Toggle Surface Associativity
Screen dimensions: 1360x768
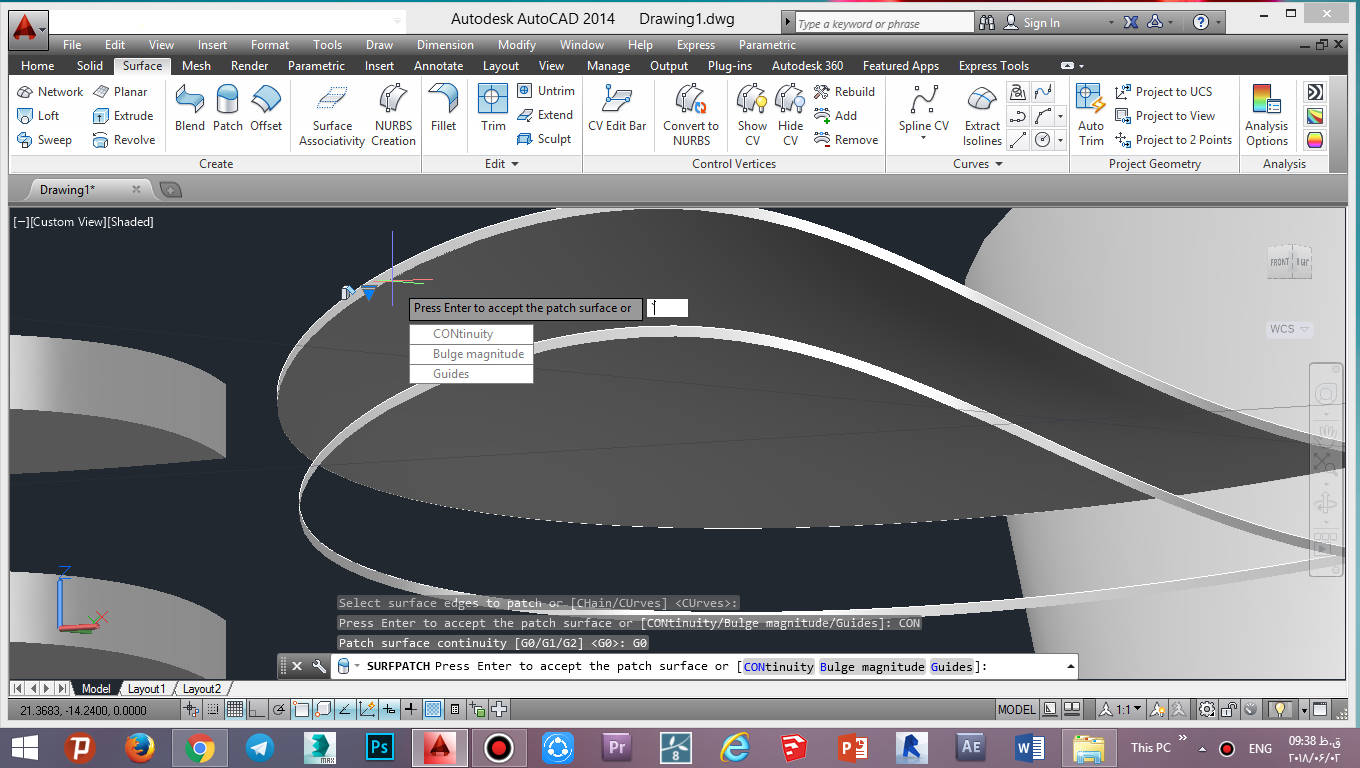[x=332, y=115]
